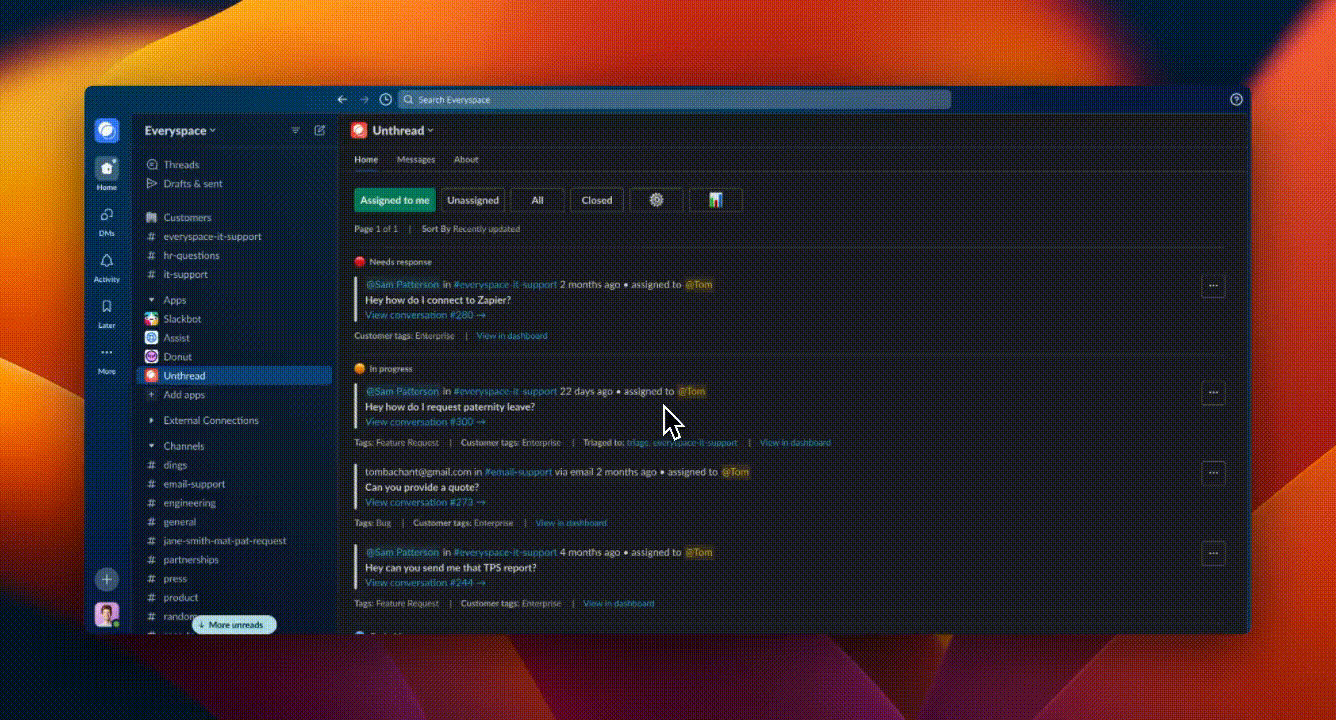Screen dimensions: 1336x720
Task: Click View in dashboard for quote conversation
Action: click(571, 523)
